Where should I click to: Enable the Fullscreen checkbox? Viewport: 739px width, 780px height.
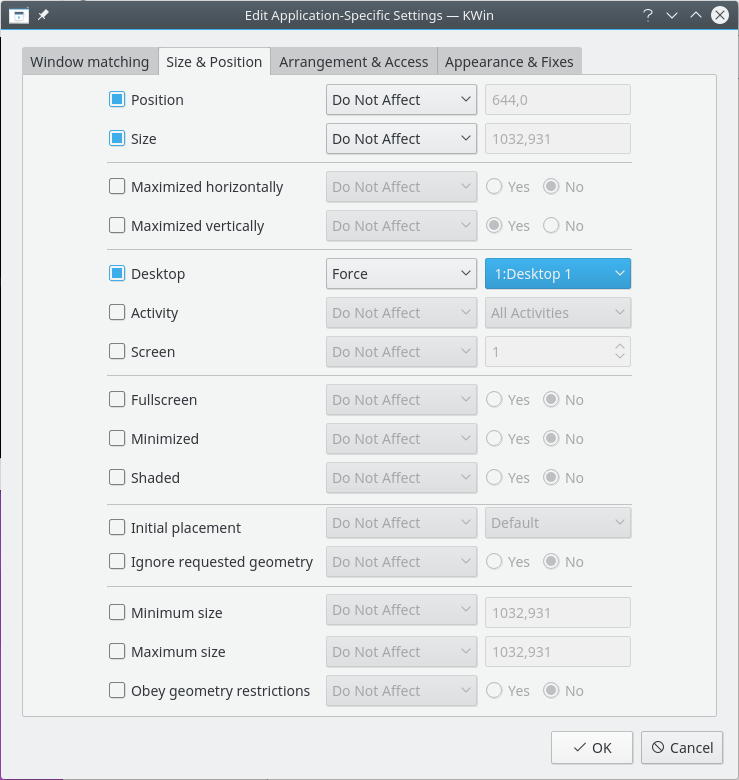click(x=117, y=400)
